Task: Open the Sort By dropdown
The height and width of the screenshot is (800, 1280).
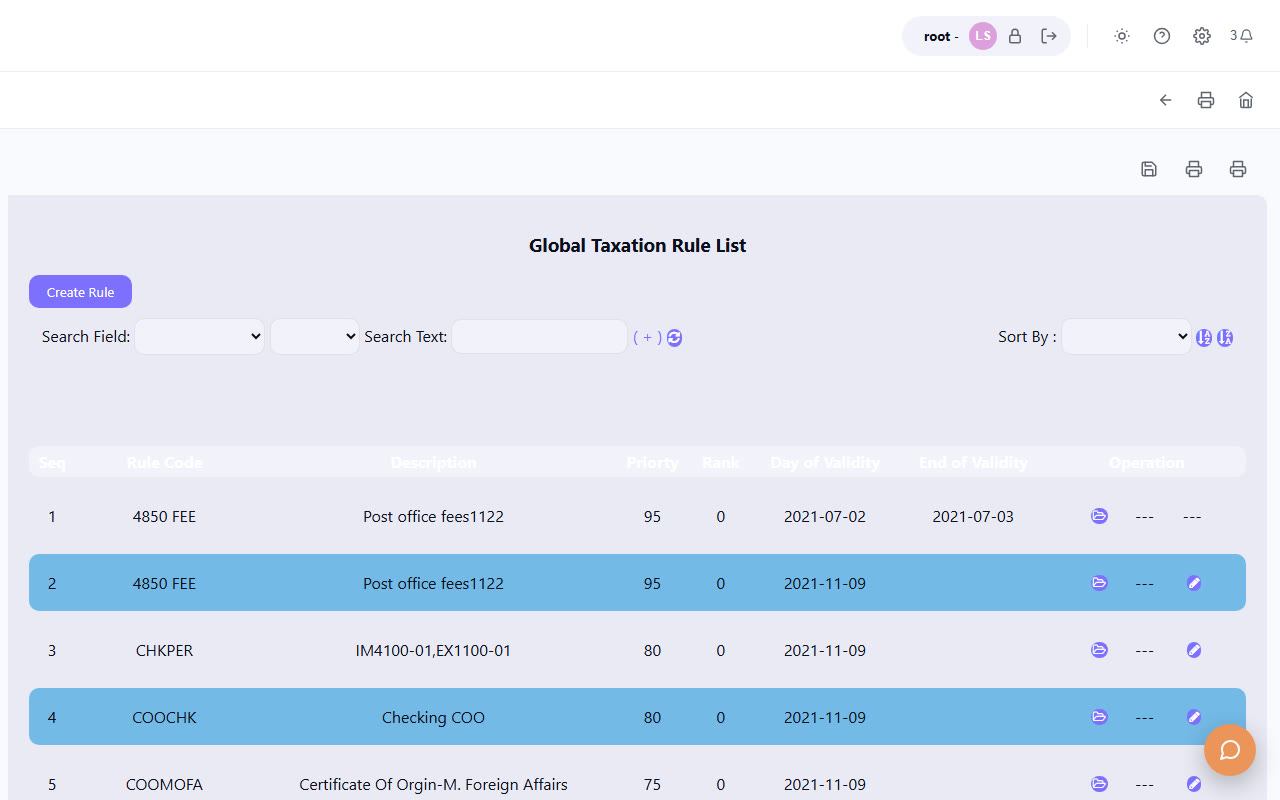Action: [1126, 337]
